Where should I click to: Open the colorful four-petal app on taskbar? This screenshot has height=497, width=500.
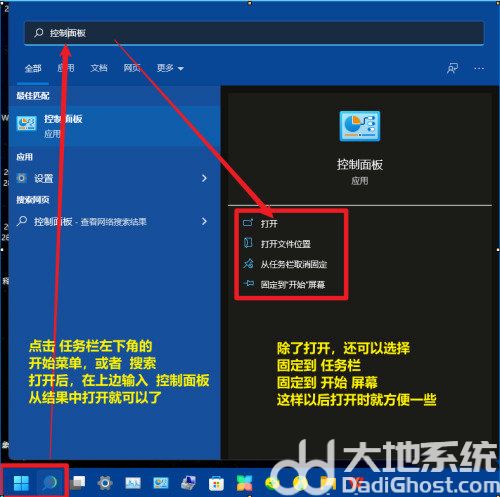pos(244,483)
